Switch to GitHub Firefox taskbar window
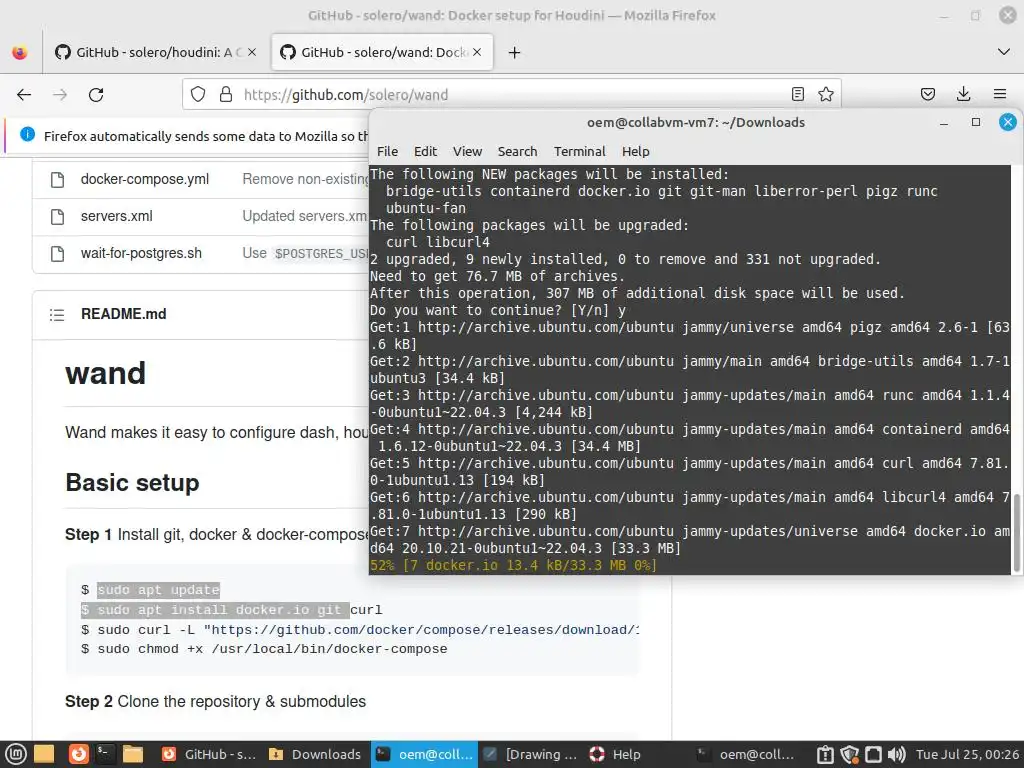 click(208, 754)
